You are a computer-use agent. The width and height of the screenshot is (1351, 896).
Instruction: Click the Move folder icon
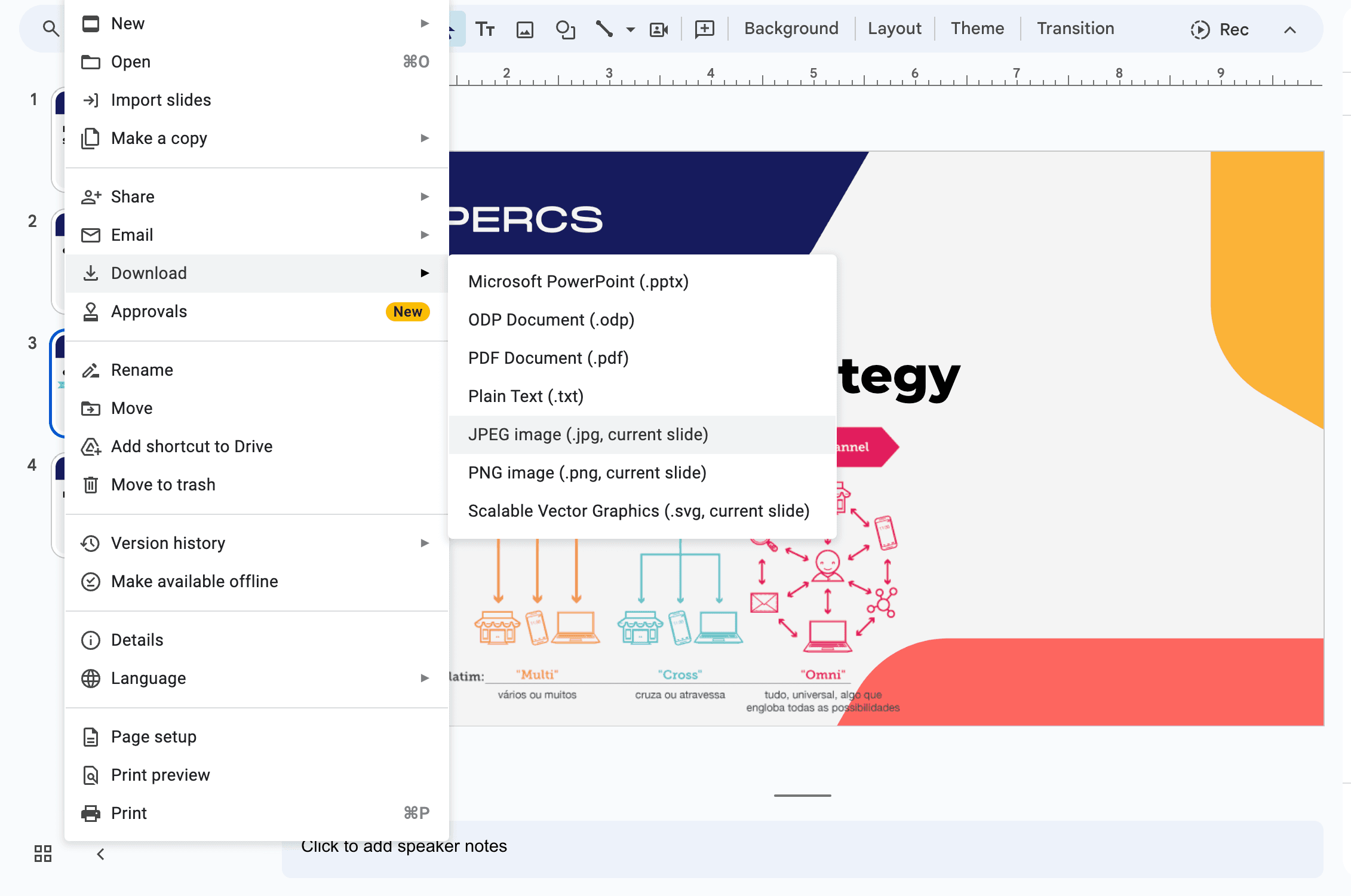pyautogui.click(x=90, y=408)
